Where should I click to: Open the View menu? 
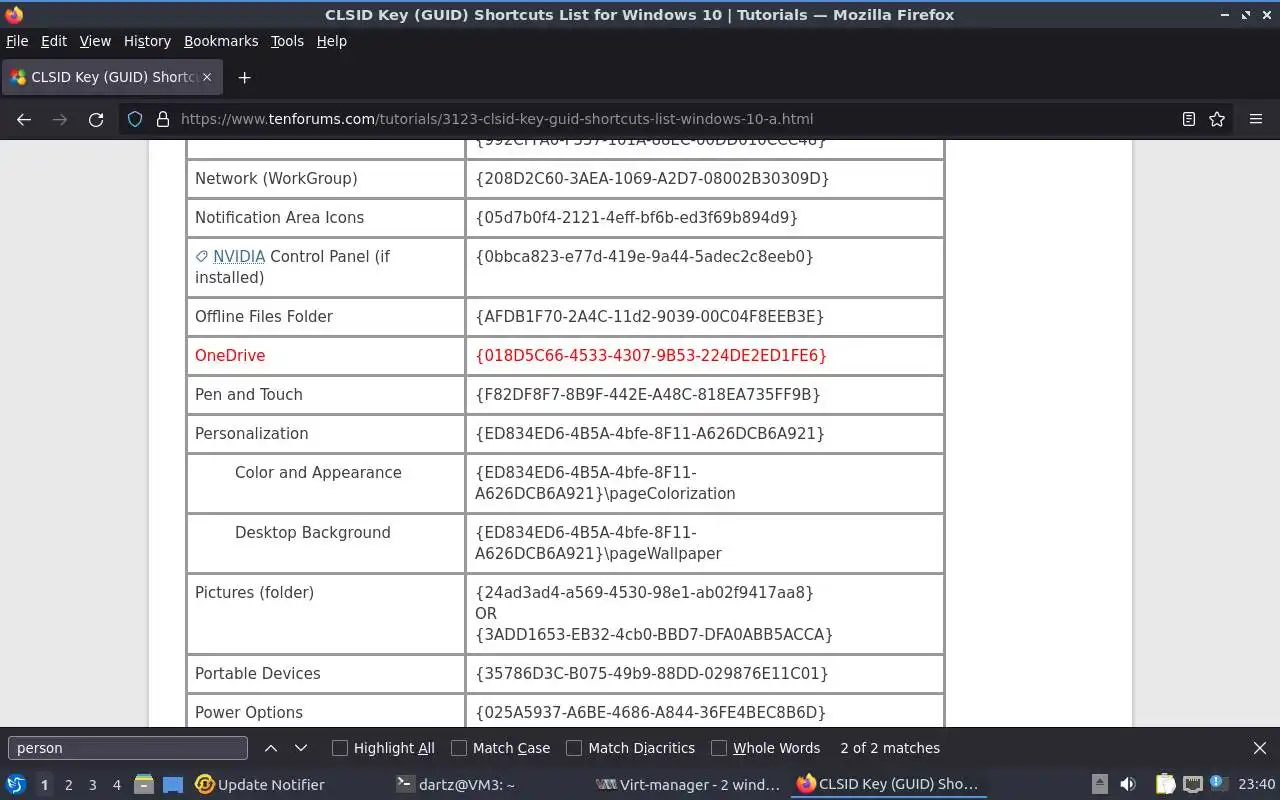pos(95,41)
